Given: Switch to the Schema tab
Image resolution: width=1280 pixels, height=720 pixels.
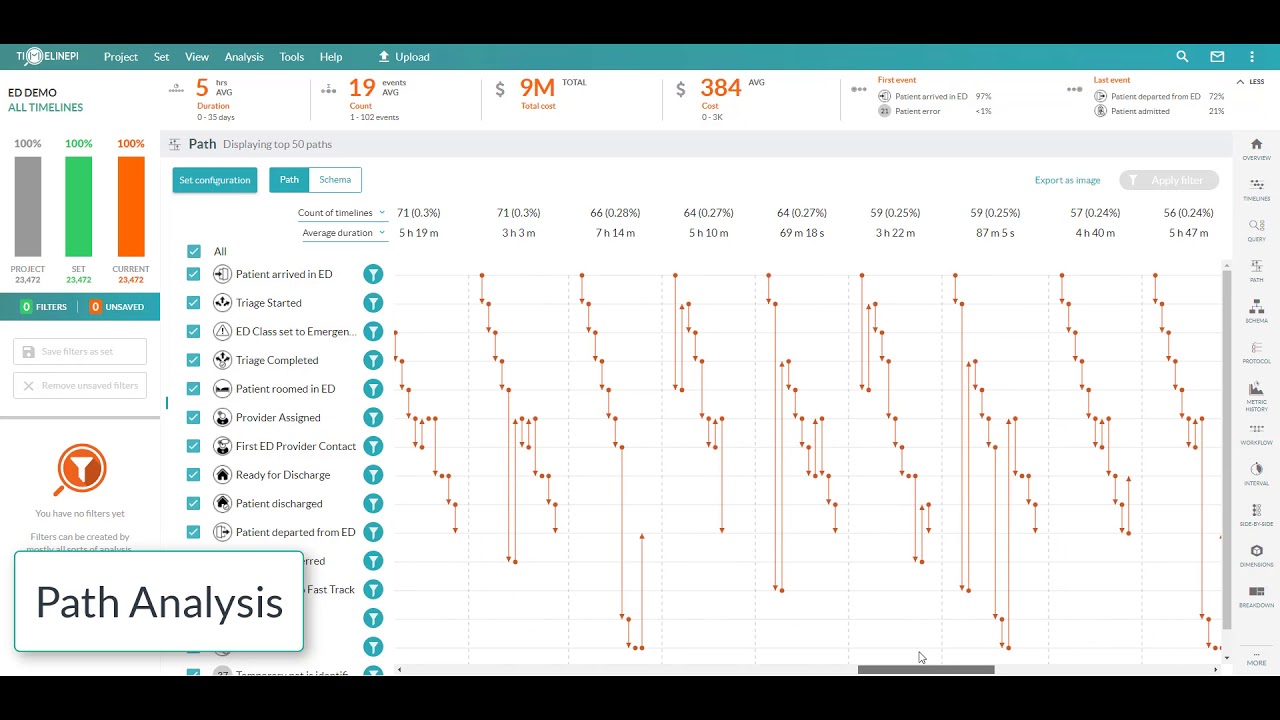Looking at the screenshot, I should click(x=335, y=180).
